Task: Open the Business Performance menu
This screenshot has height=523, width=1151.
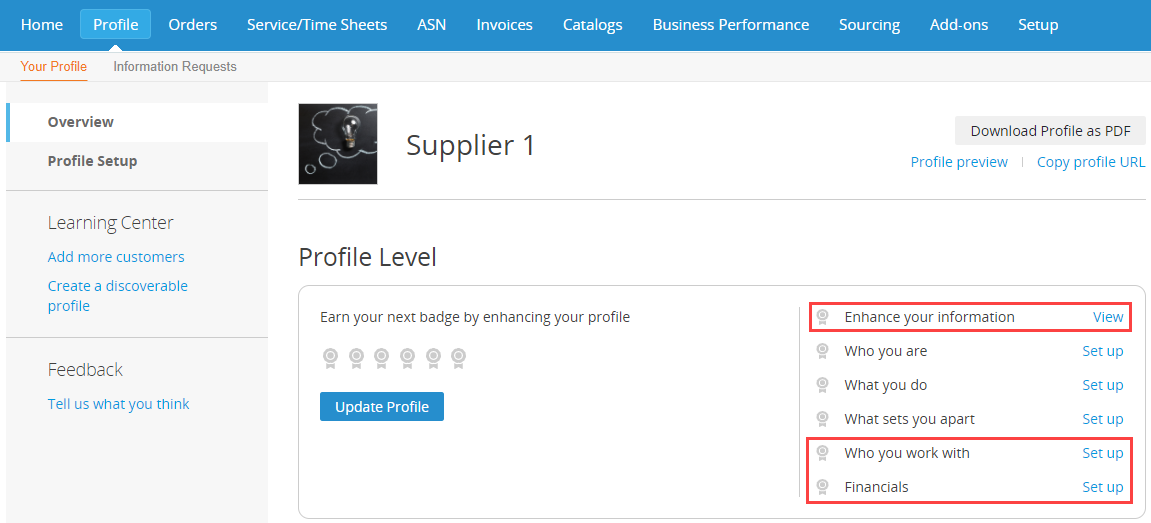Action: tap(730, 25)
